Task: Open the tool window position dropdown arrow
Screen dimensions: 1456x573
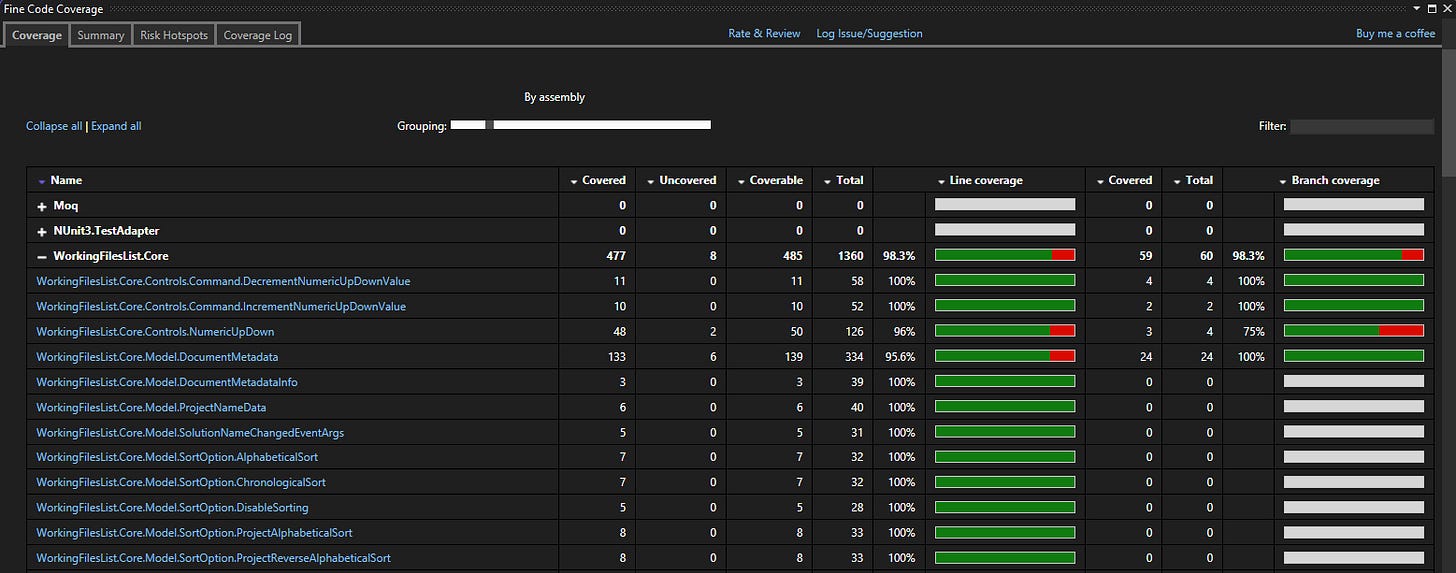Action: (1418, 8)
